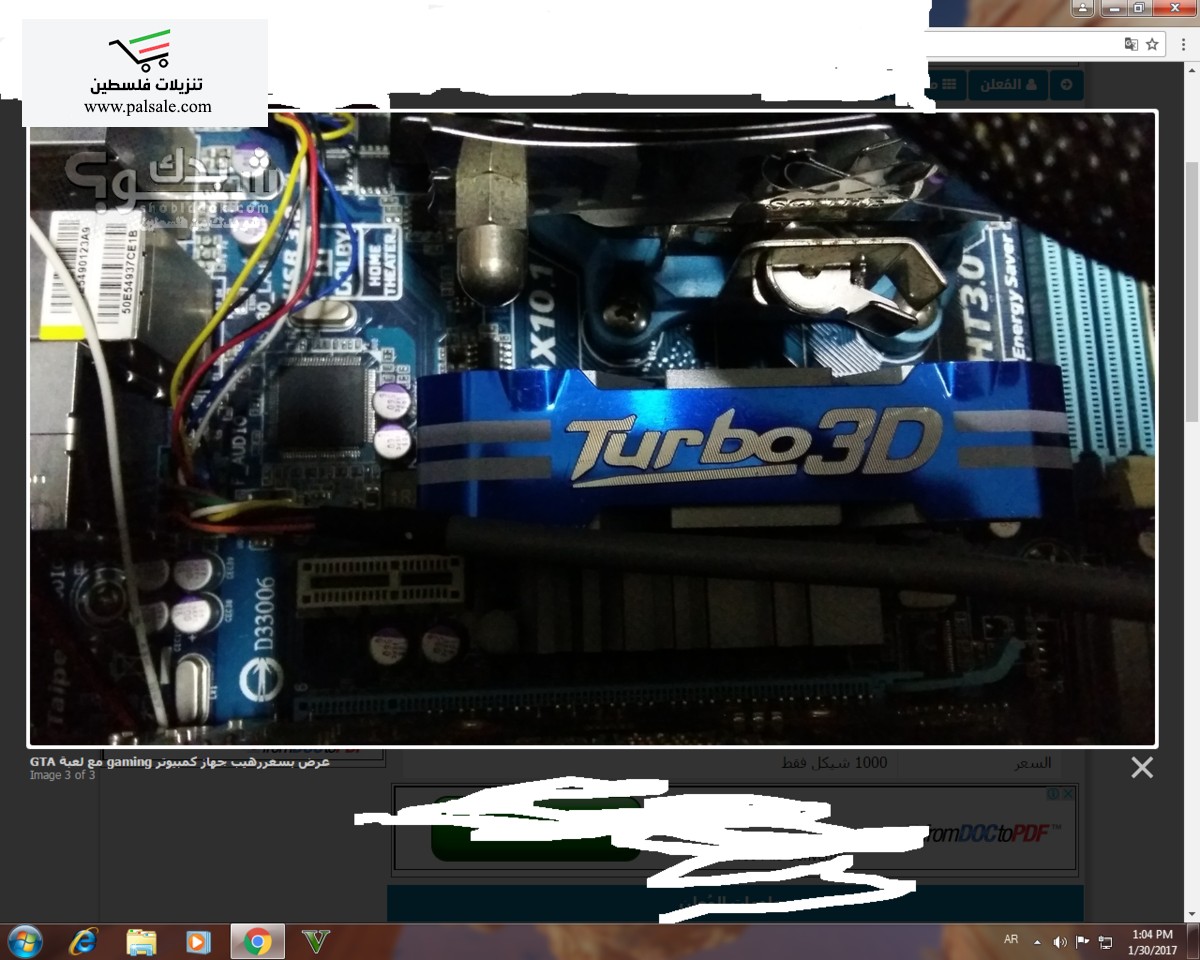
Task: Click the palsale.com logo banner
Action: pyautogui.click(x=145, y=72)
